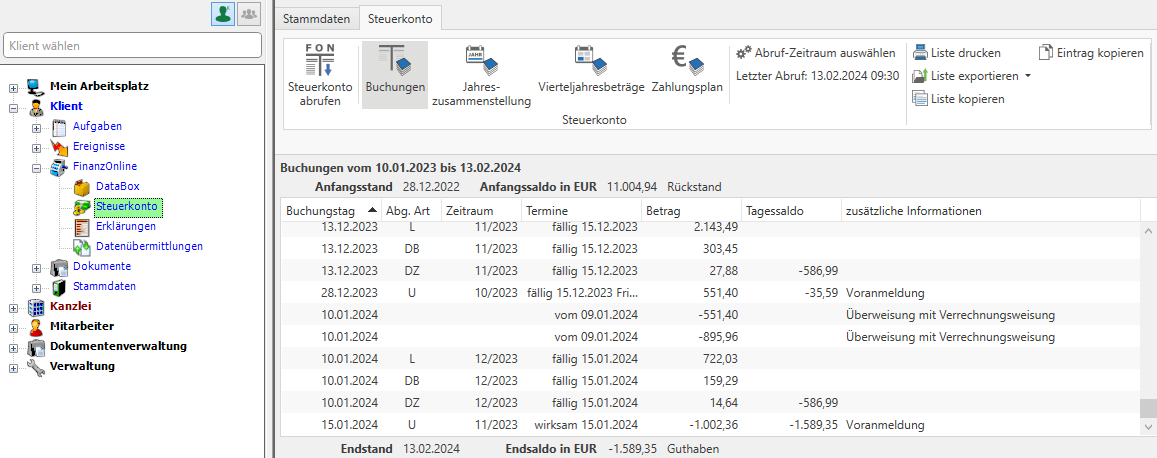Image resolution: width=1157 pixels, height=458 pixels.
Task: Show the Vierteljahresbeträge report
Action: (591, 62)
